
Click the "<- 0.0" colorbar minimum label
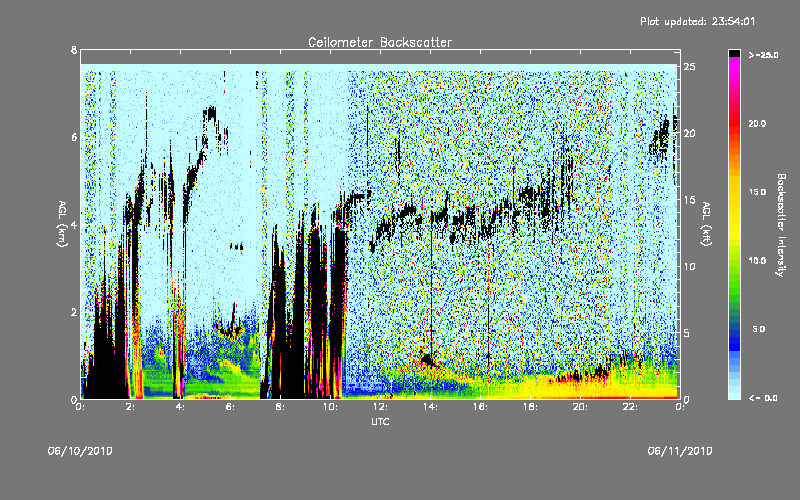point(763,398)
